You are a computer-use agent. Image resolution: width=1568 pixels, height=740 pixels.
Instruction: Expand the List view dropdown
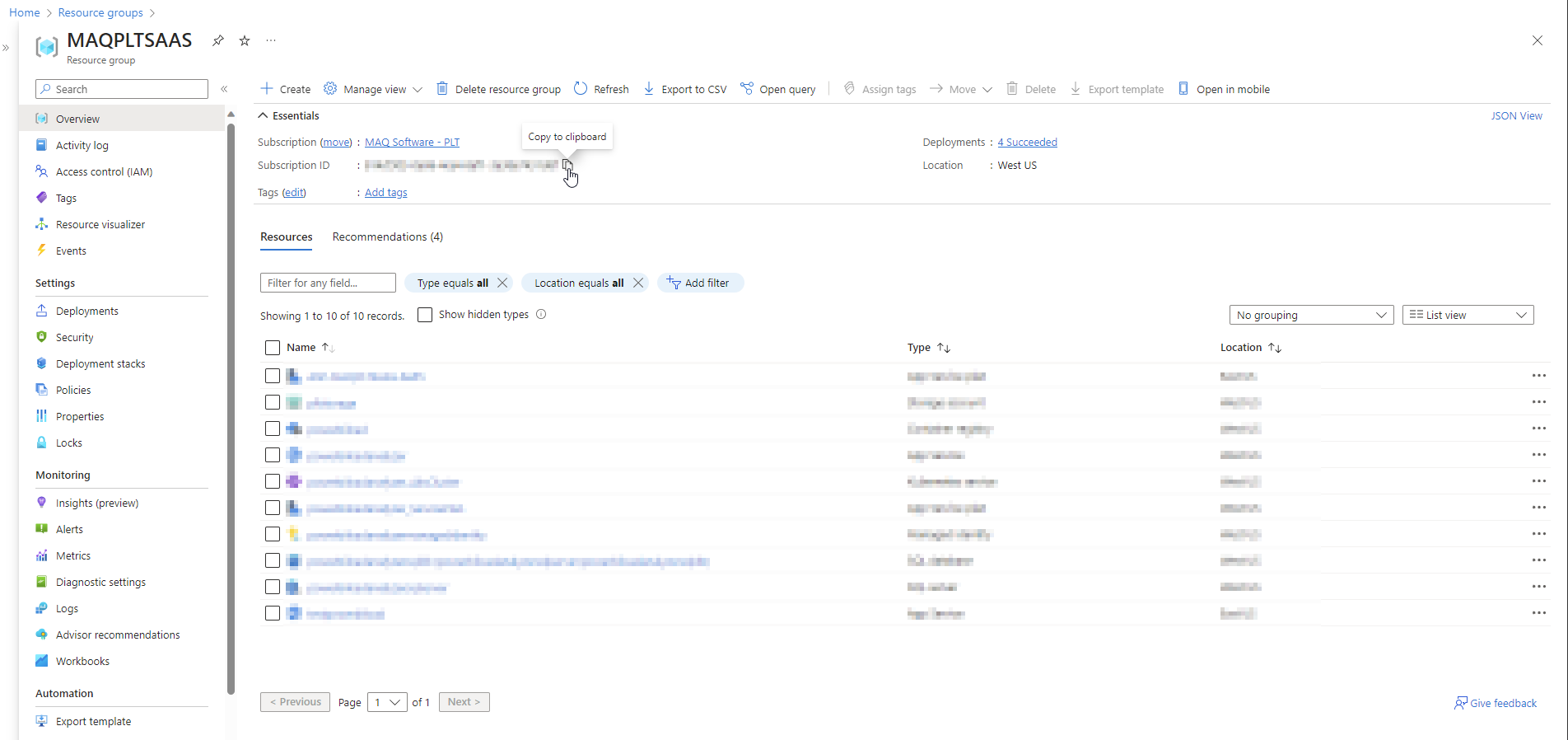point(1468,315)
